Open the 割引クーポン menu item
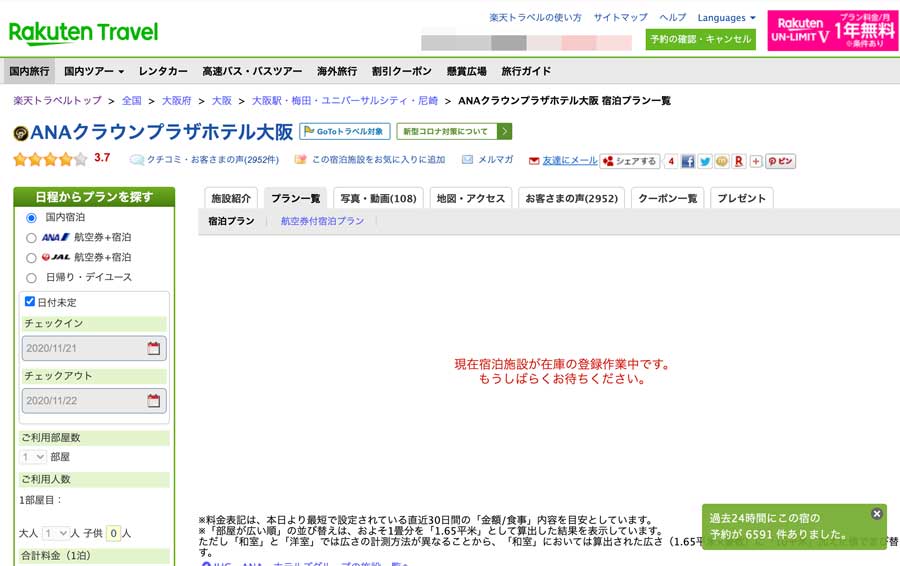 pos(401,71)
